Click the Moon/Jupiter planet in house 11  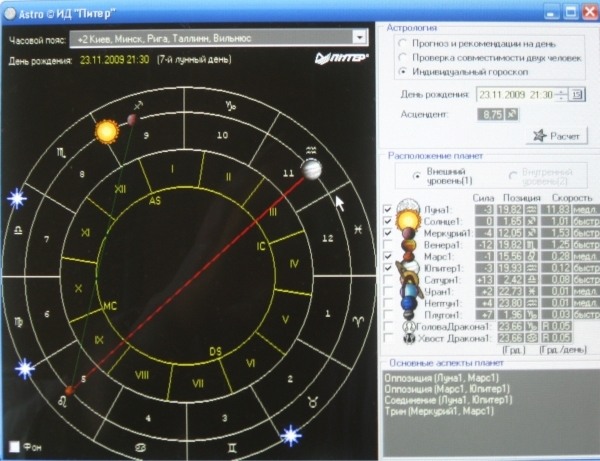[311, 169]
